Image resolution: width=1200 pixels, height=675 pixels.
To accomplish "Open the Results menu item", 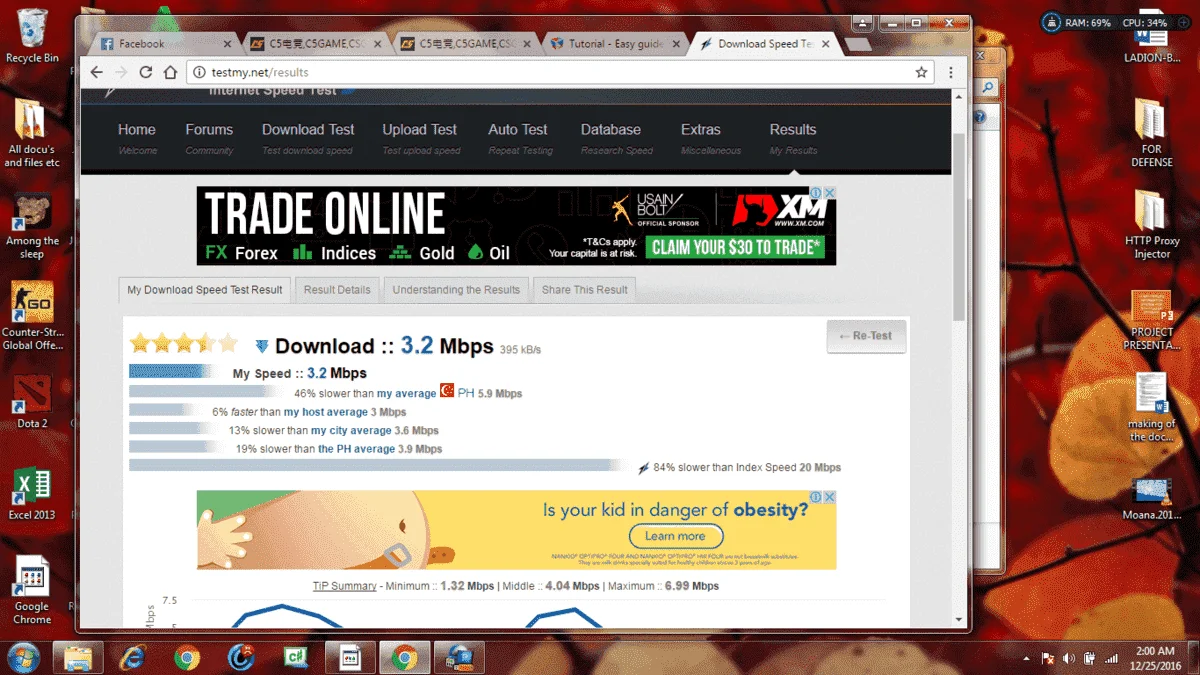I will coord(793,138).
